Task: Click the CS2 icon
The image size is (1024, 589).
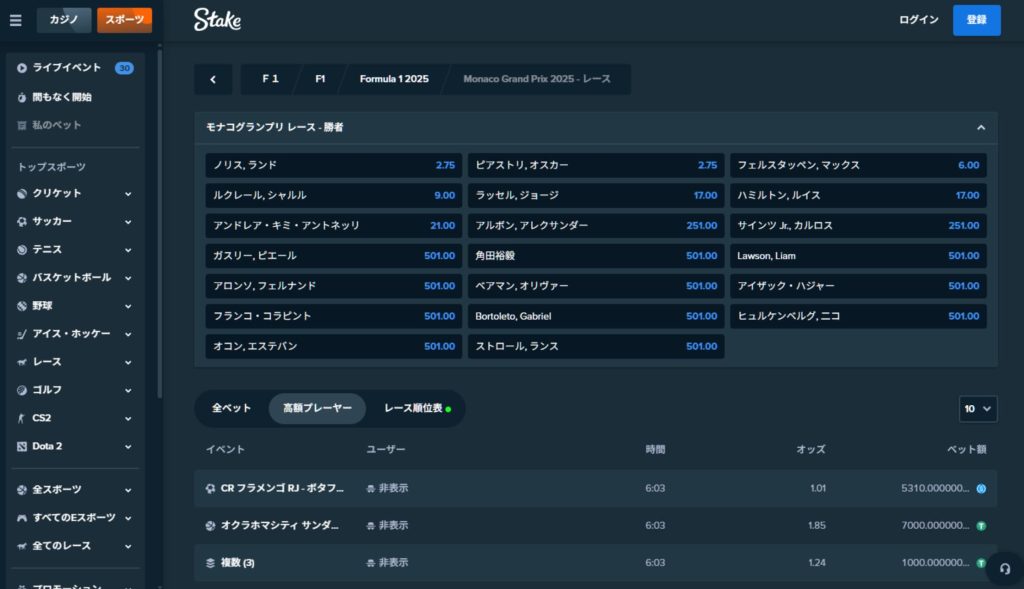Action: coord(22,418)
